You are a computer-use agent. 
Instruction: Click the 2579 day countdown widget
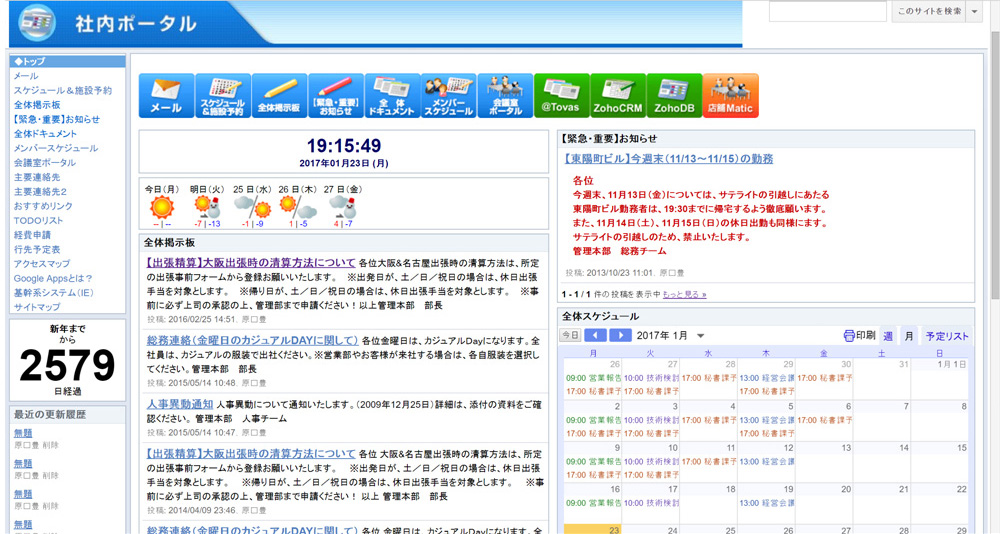pyautogui.click(x=67, y=360)
